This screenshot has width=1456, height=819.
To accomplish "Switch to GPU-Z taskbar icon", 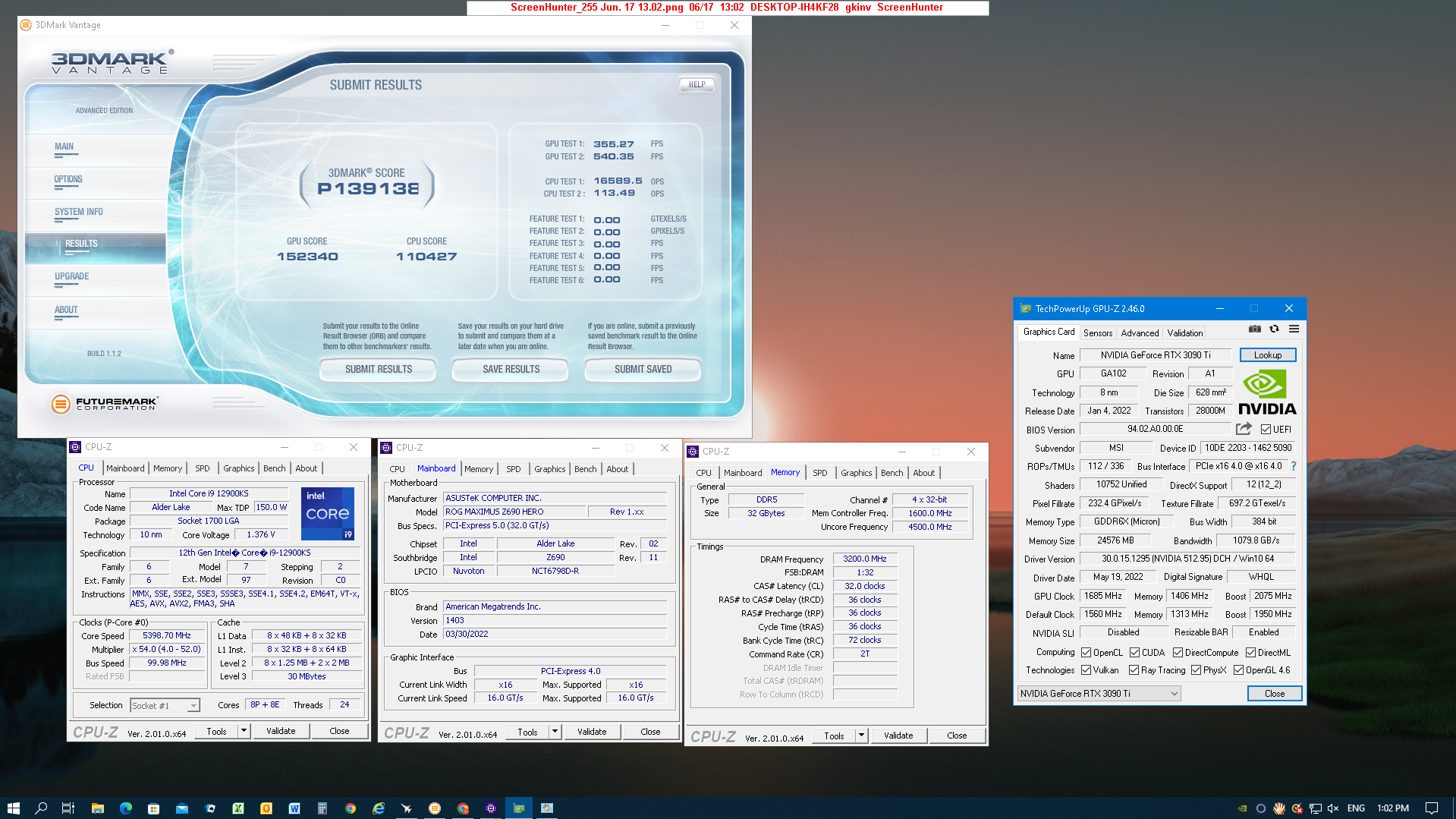I will [x=519, y=808].
